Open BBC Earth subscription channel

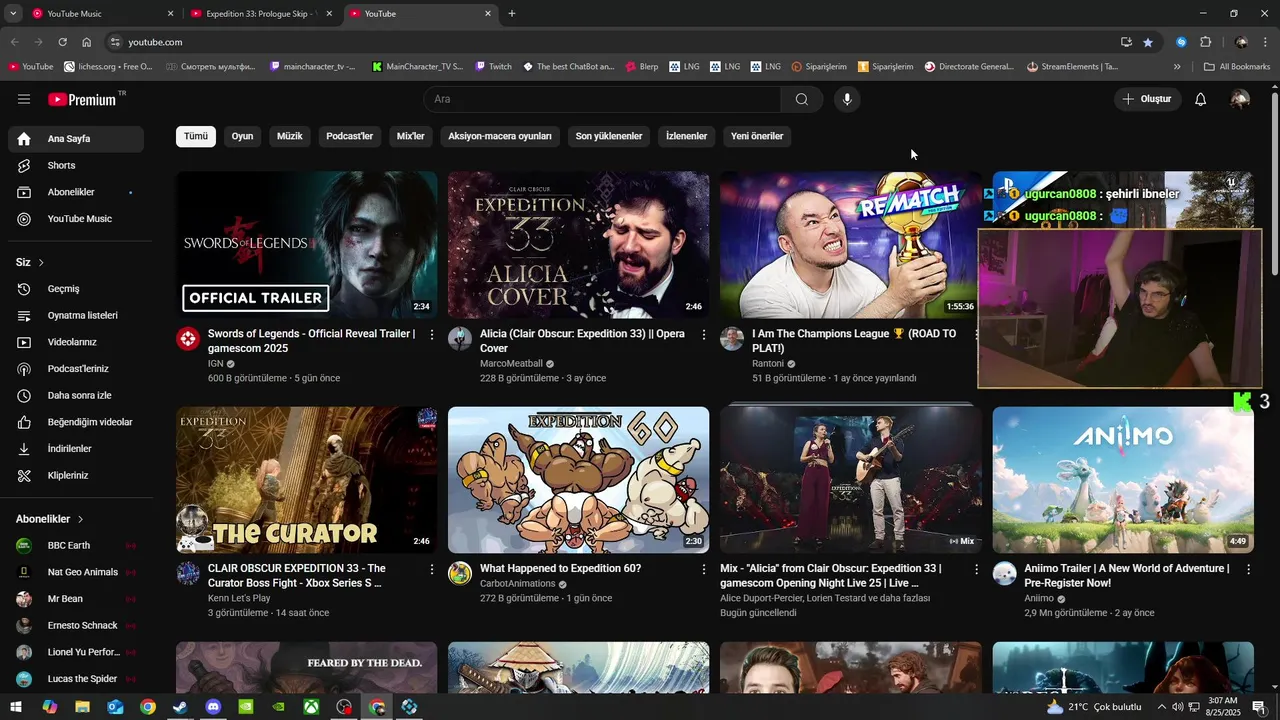point(76,546)
